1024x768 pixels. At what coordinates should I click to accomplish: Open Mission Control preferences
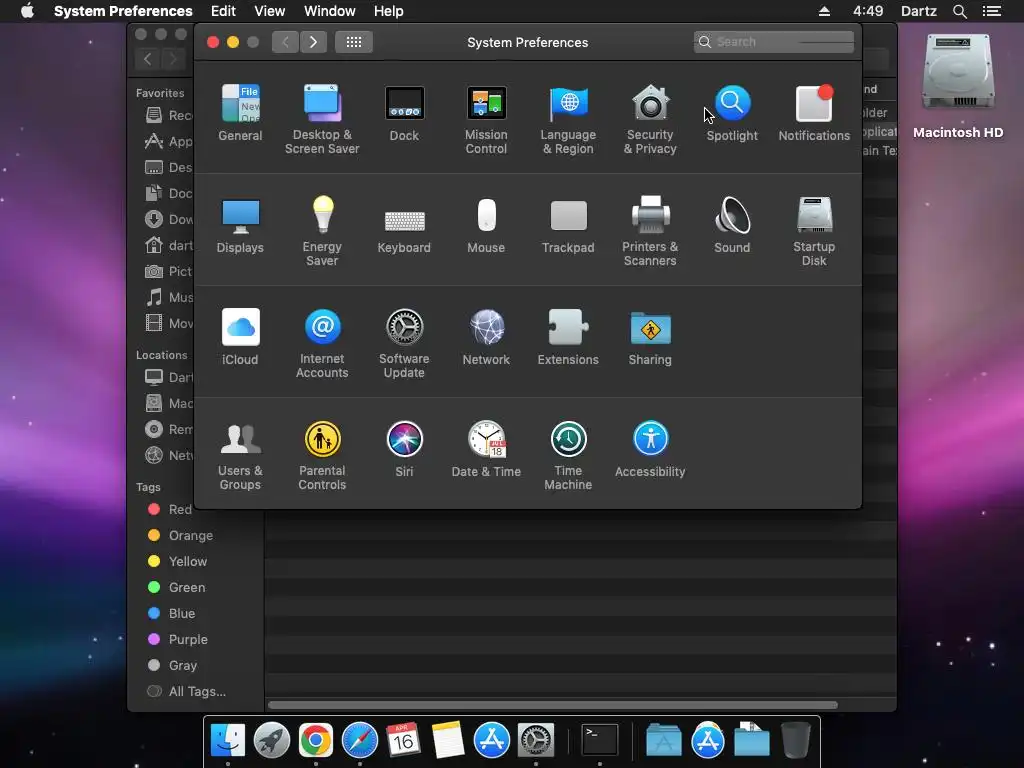(x=486, y=120)
